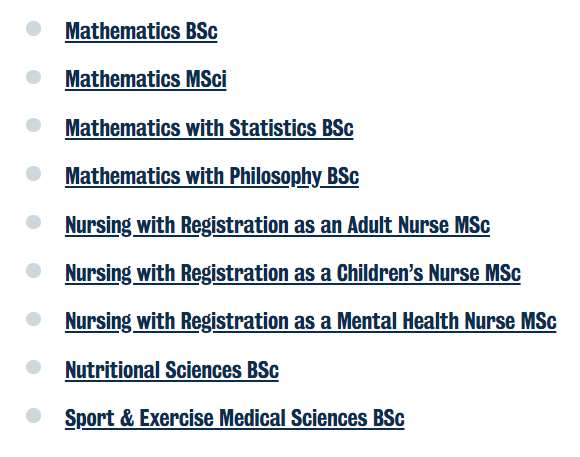Click the bullet beside Adult Nurse MSc
This screenshot has width=580, height=457.
34,222
